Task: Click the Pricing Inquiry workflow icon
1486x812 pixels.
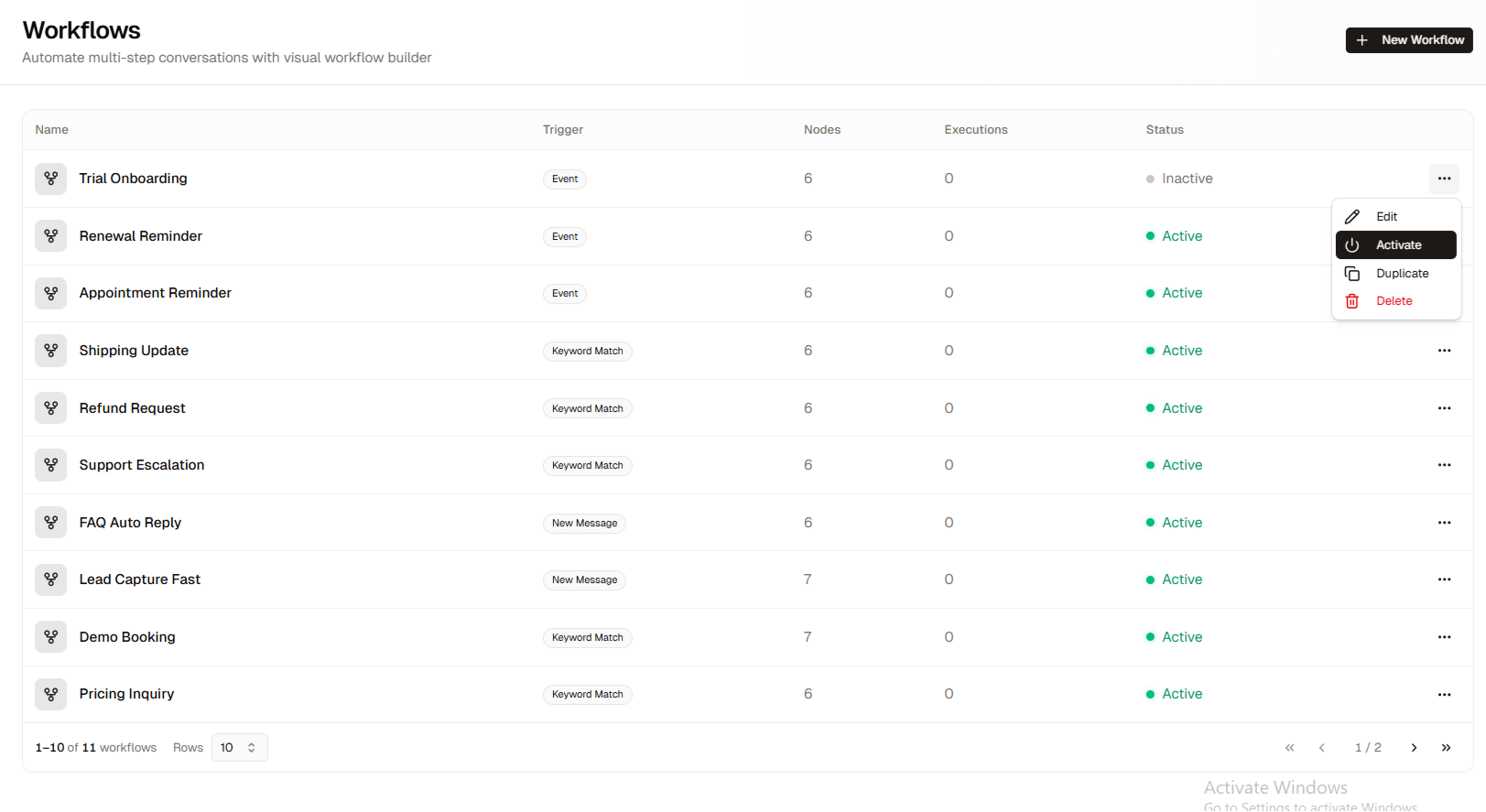Action: pyautogui.click(x=50, y=694)
